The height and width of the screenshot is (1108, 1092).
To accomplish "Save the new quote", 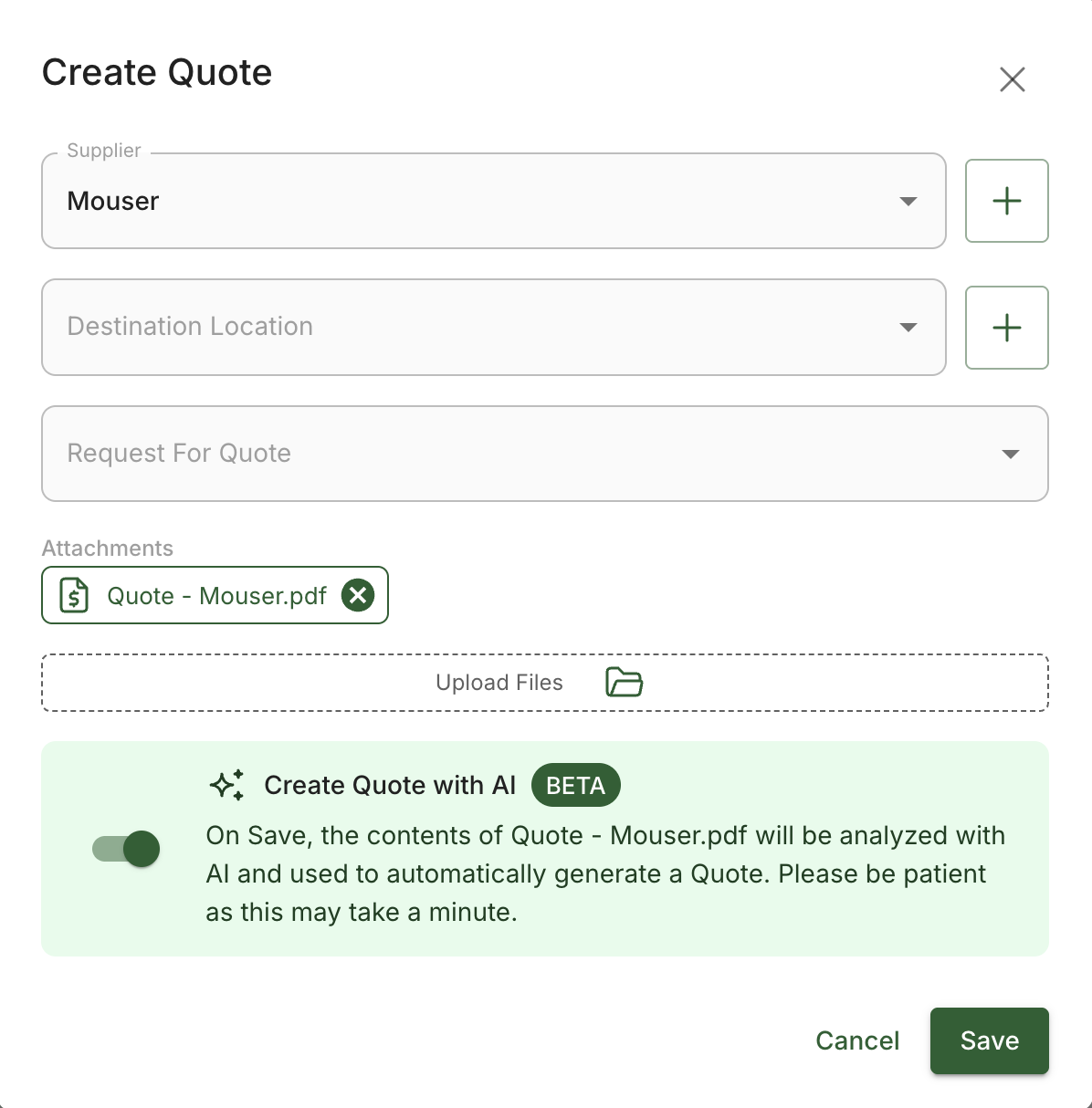I will pos(989,1040).
